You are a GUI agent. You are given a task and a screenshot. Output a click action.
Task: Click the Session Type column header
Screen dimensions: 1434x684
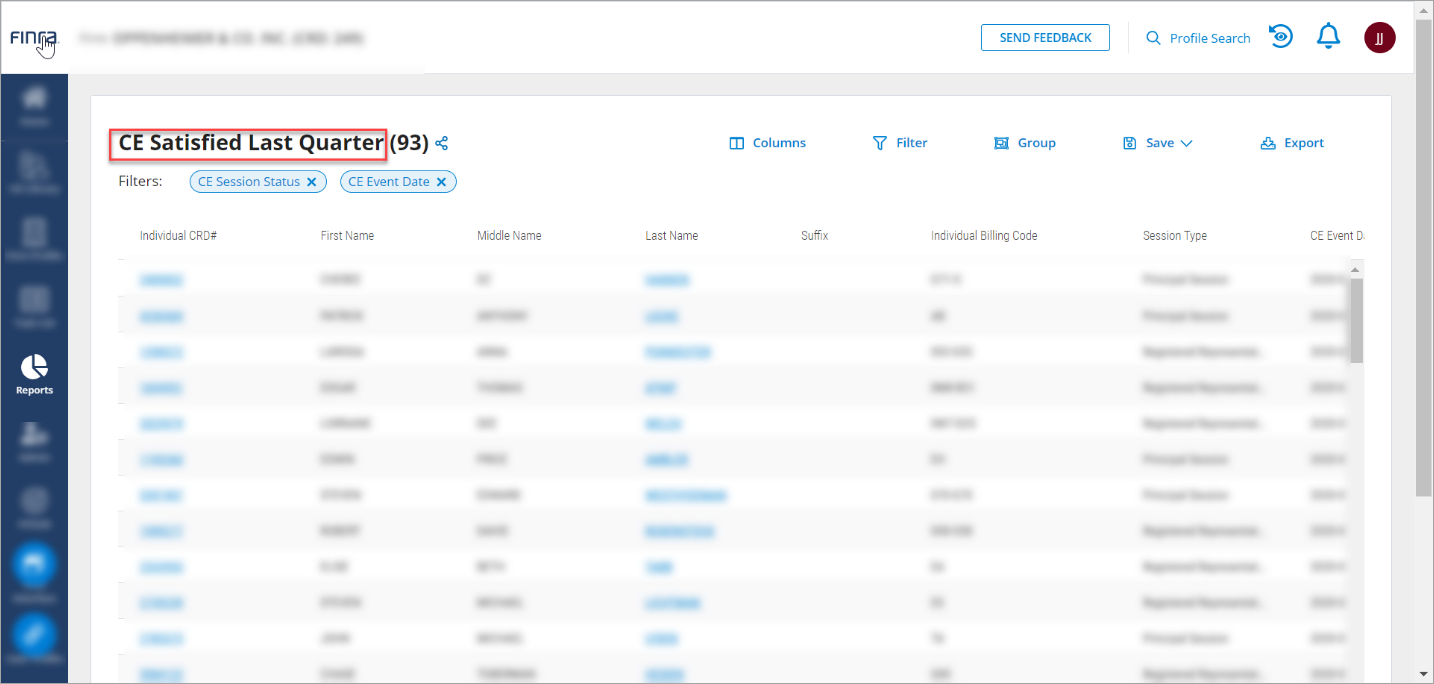point(1174,236)
